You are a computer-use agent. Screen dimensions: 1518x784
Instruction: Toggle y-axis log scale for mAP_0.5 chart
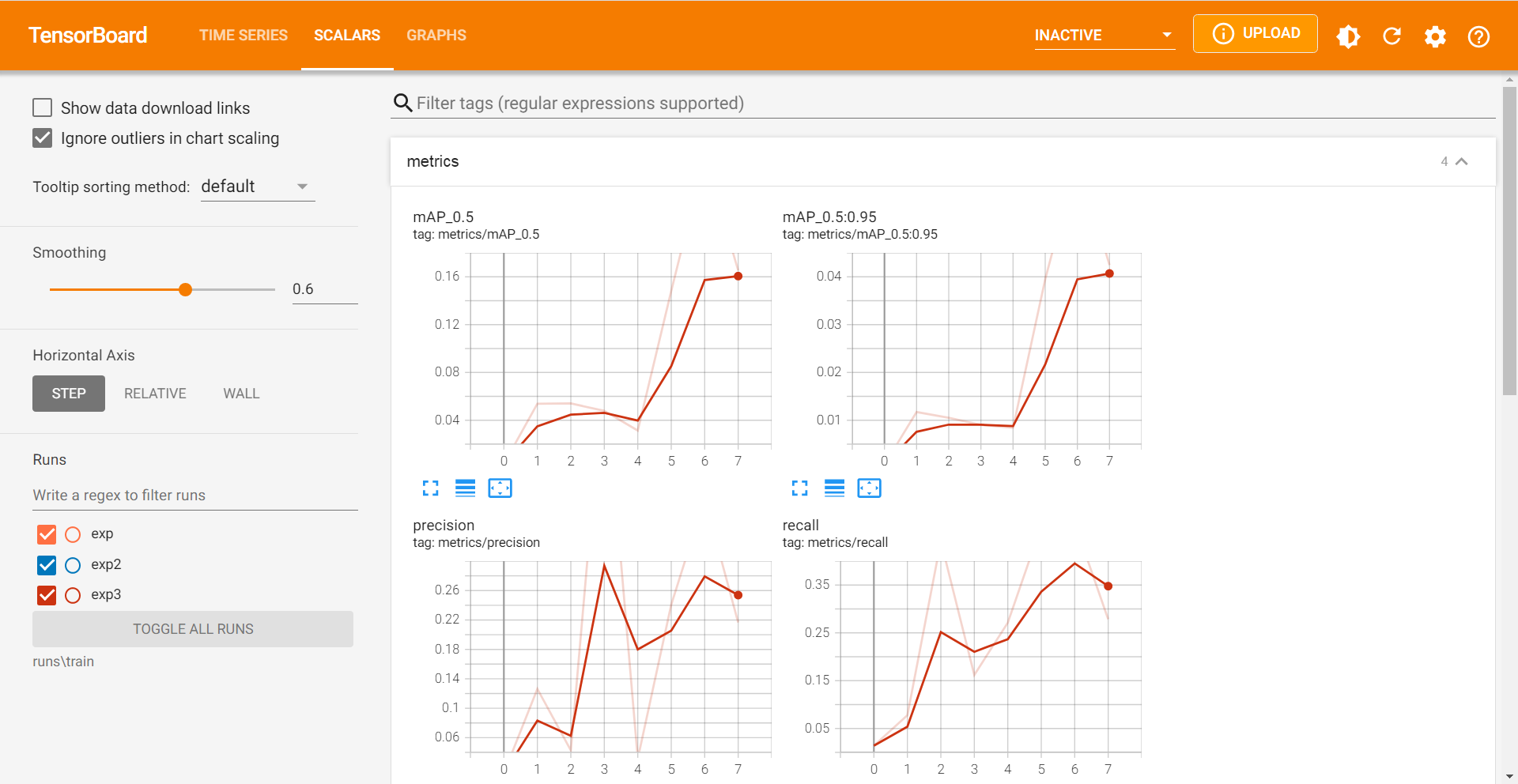tap(465, 488)
